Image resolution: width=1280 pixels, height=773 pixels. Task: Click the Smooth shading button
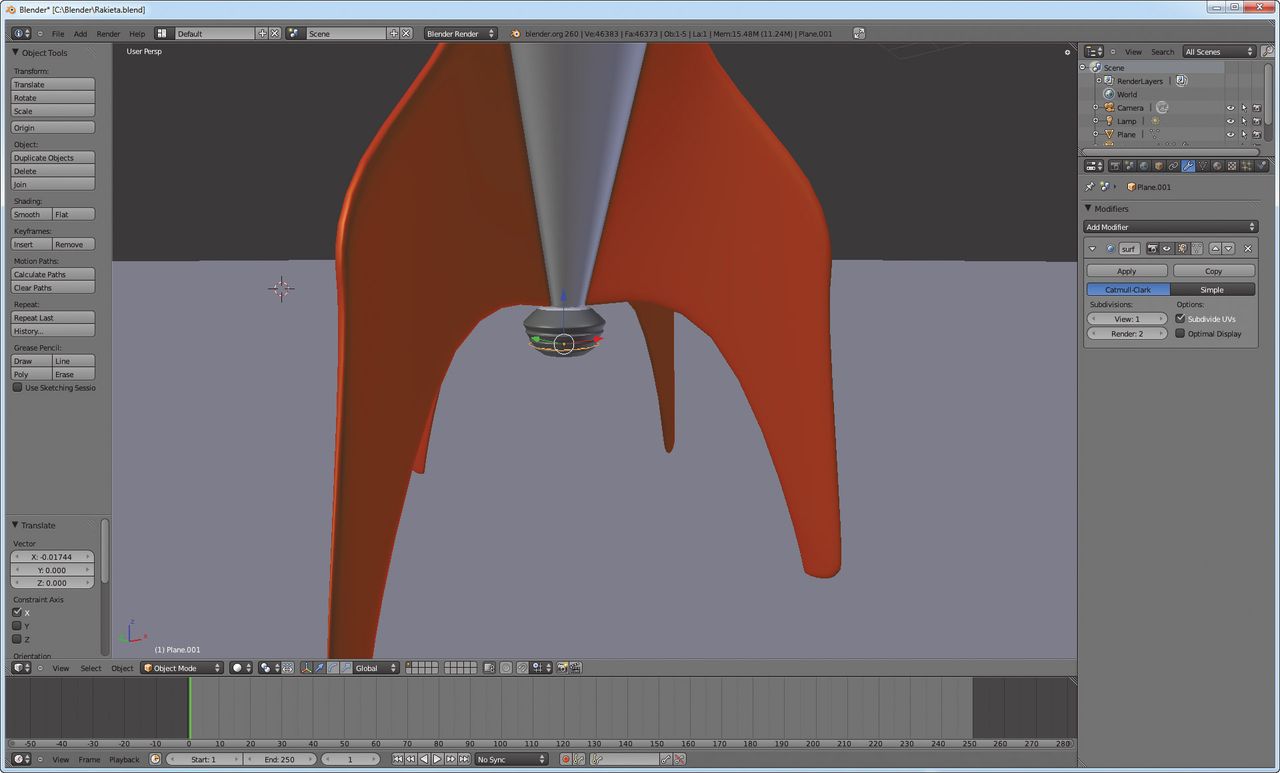coord(31,214)
